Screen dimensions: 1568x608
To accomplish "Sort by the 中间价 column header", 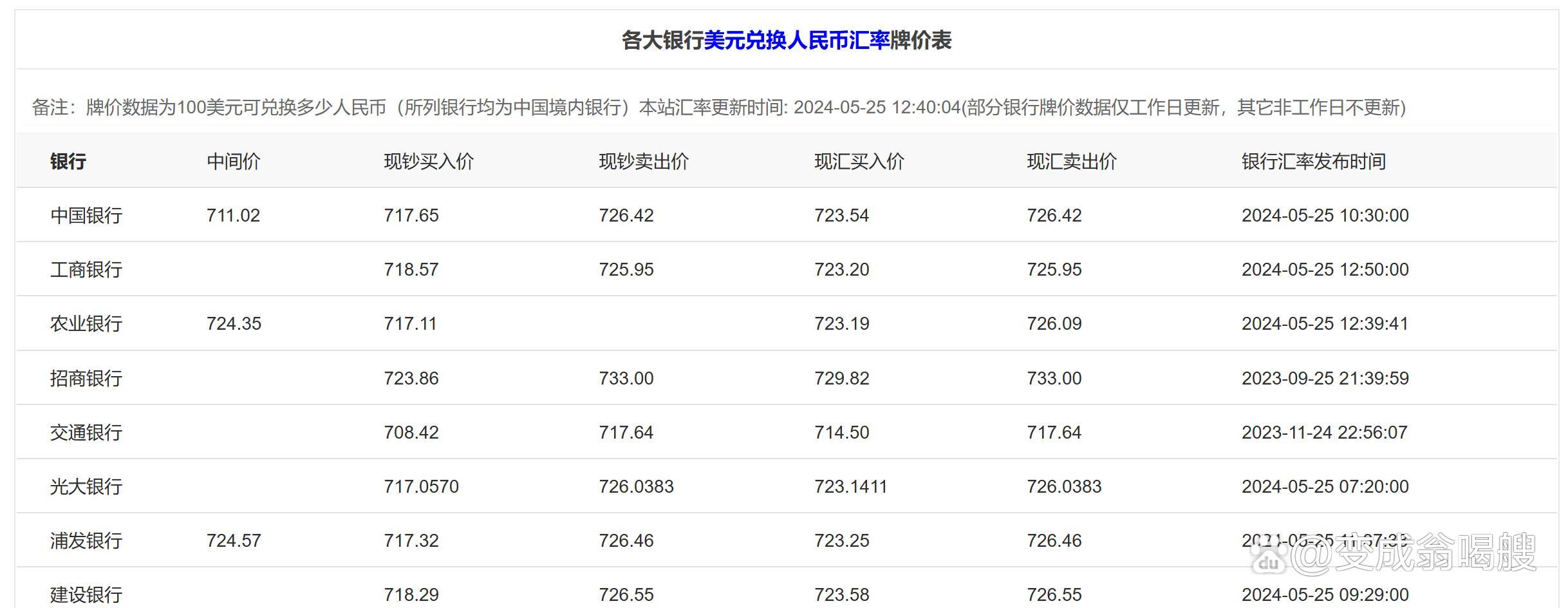I will click(232, 162).
